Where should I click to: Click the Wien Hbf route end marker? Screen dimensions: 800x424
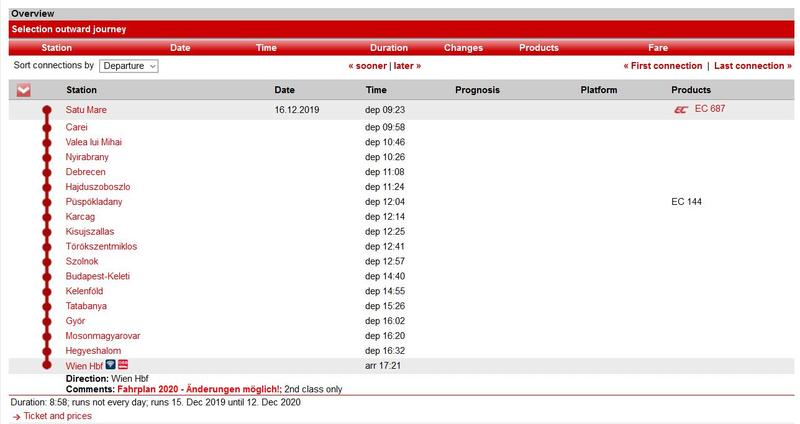pyautogui.click(x=46, y=366)
